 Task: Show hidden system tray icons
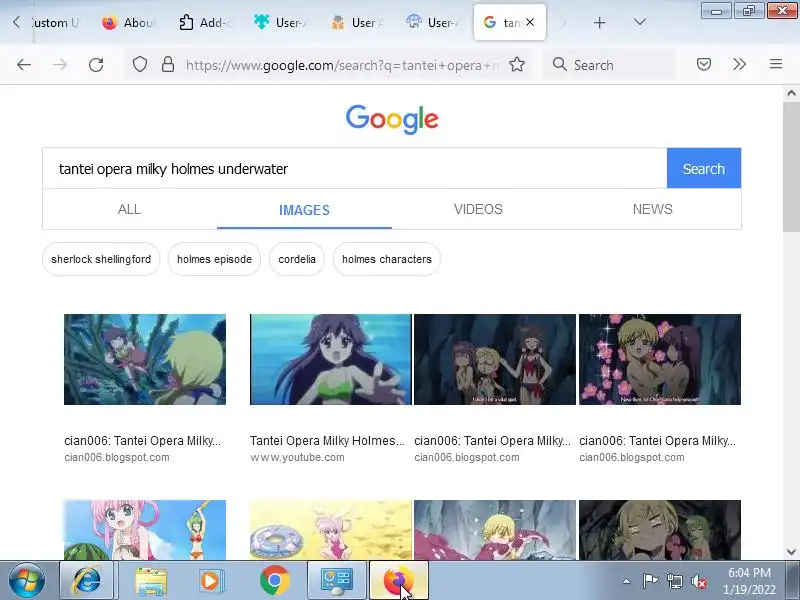(x=626, y=581)
